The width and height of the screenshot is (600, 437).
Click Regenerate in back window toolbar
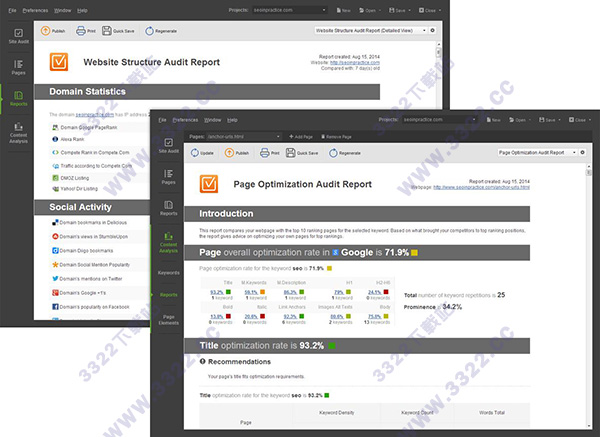[161, 31]
